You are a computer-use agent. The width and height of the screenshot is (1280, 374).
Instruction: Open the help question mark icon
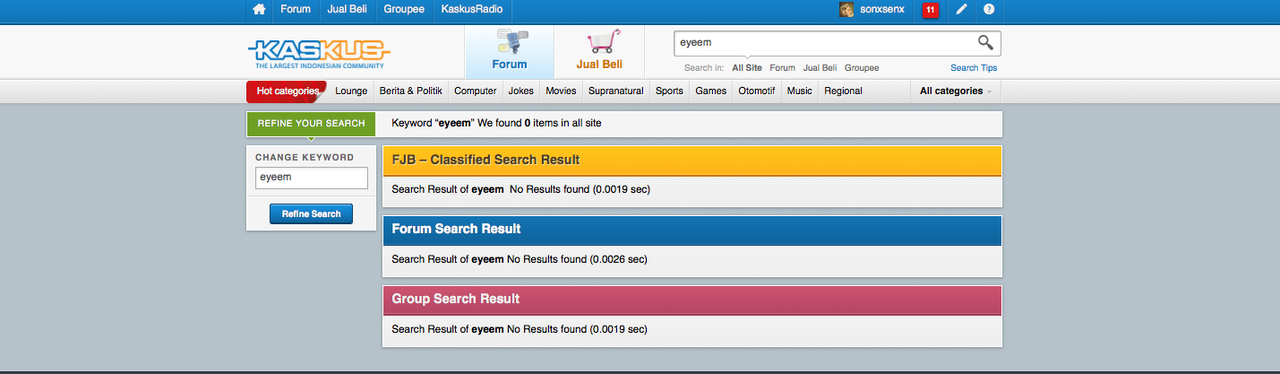click(989, 9)
